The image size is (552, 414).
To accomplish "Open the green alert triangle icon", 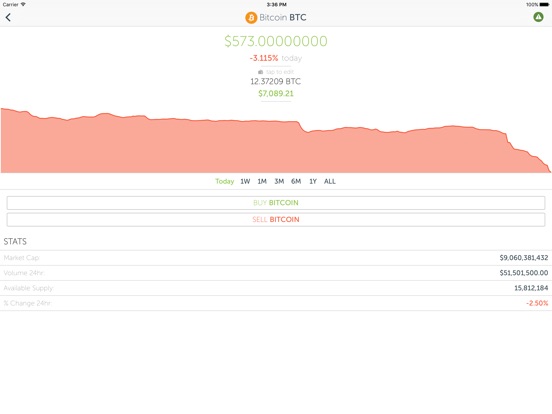I will pyautogui.click(x=538, y=17).
